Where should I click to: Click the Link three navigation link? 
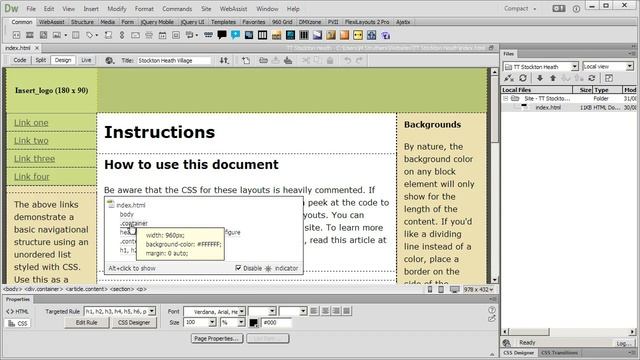pos(34,159)
